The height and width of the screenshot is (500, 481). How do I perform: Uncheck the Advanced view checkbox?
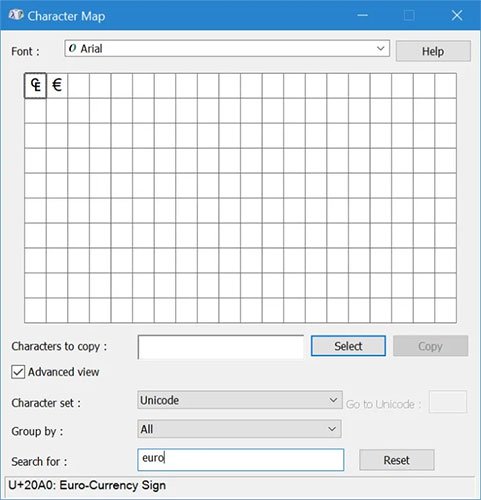coord(18,372)
